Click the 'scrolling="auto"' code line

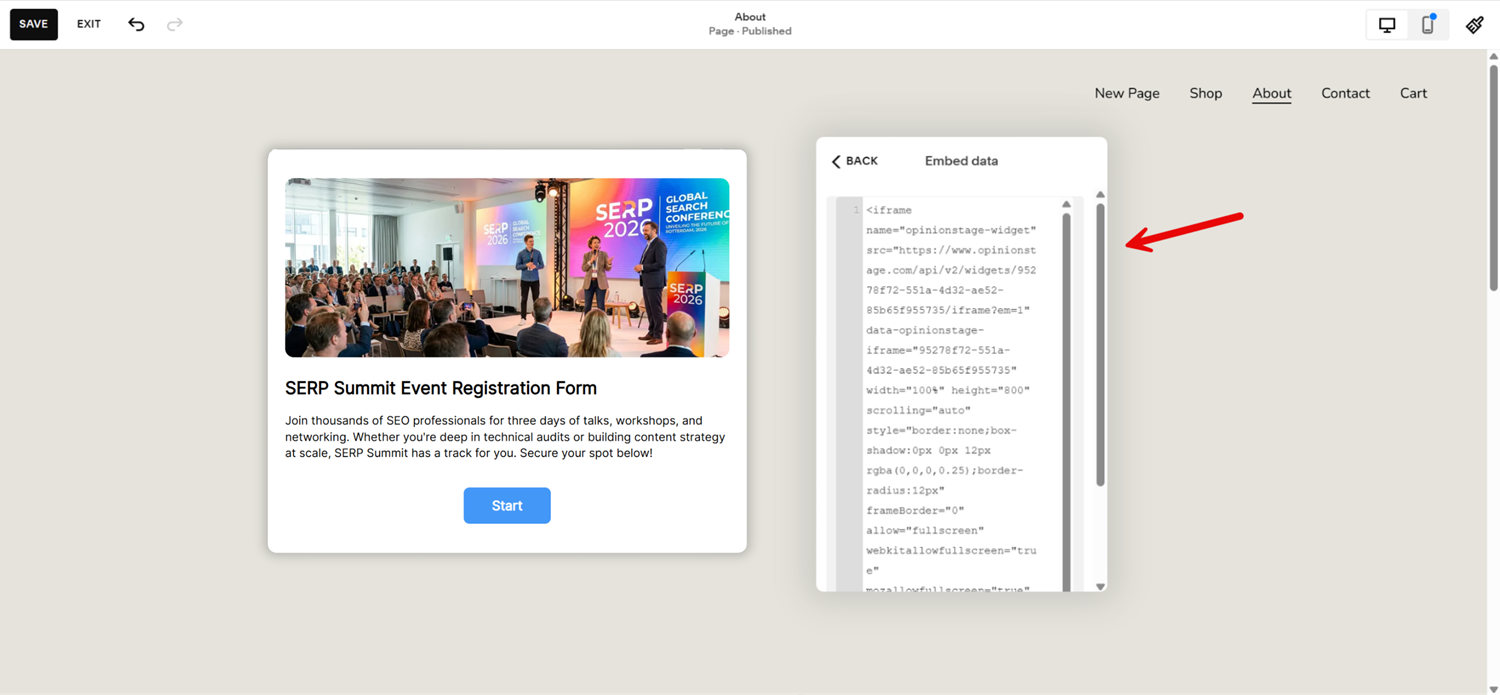[918, 410]
